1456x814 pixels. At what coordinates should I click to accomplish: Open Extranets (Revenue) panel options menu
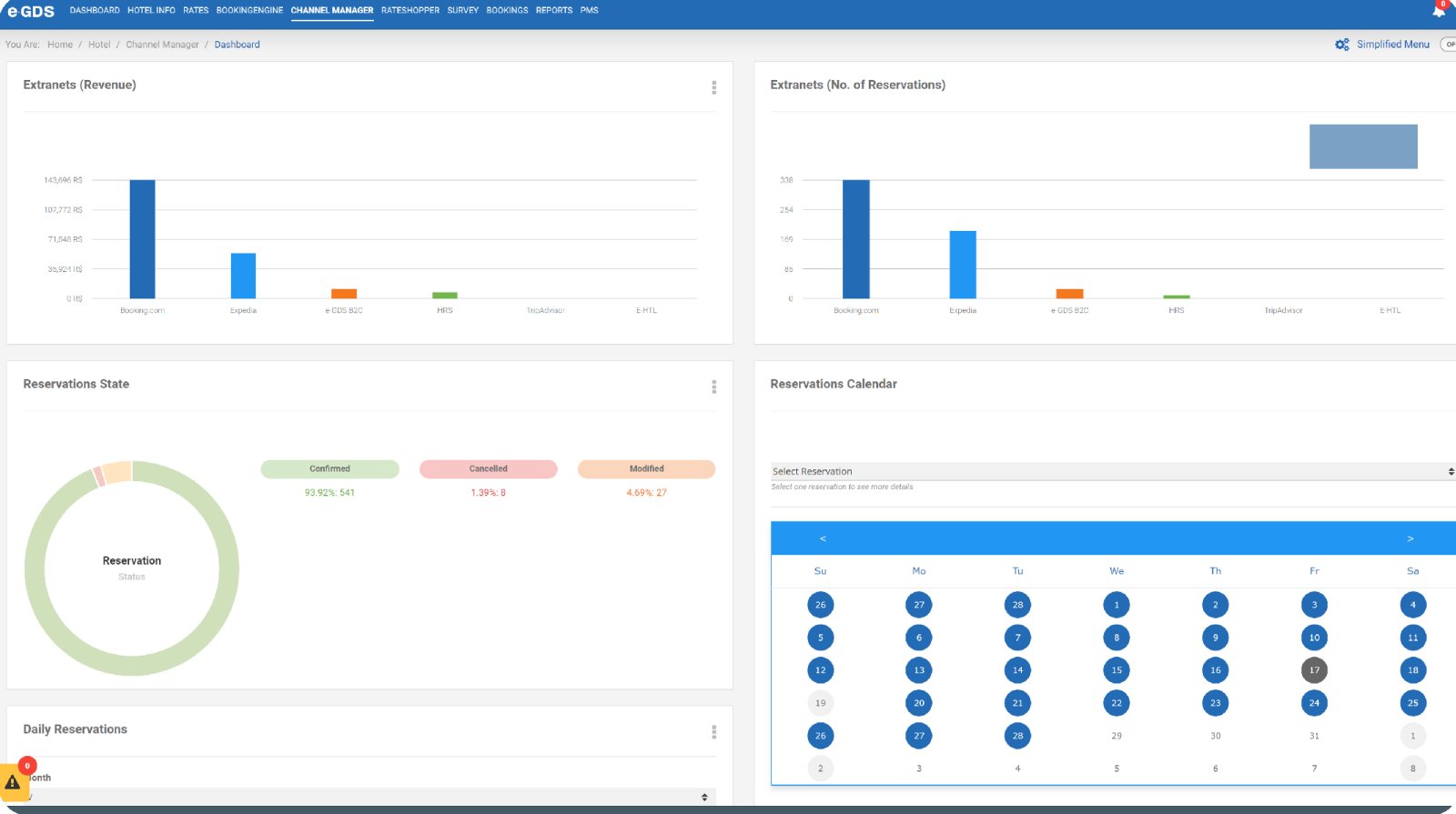click(713, 87)
